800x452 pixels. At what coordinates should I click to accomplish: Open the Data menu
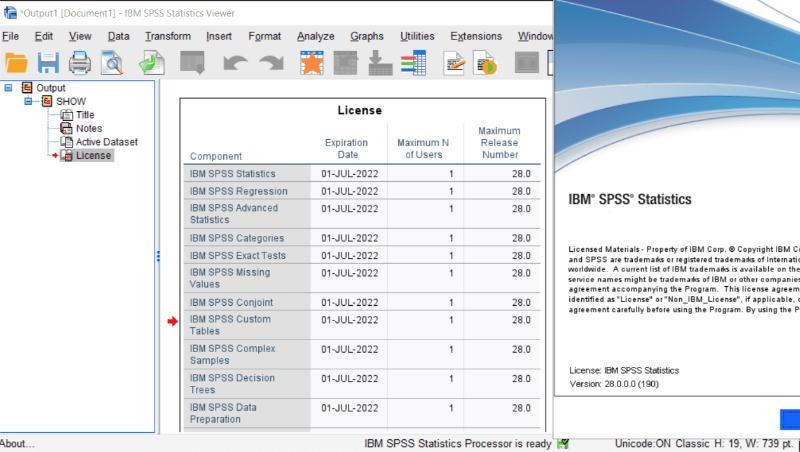click(x=118, y=36)
